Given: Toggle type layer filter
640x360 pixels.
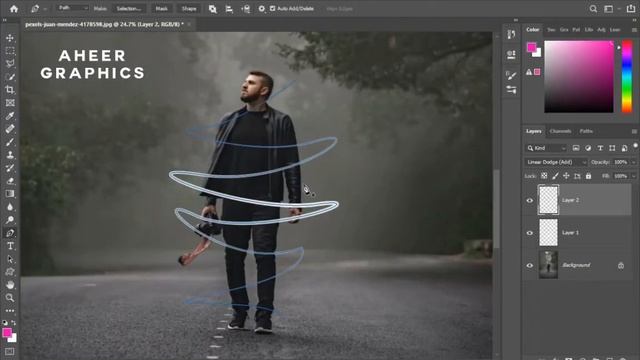Looking at the screenshot, I should (600, 148).
